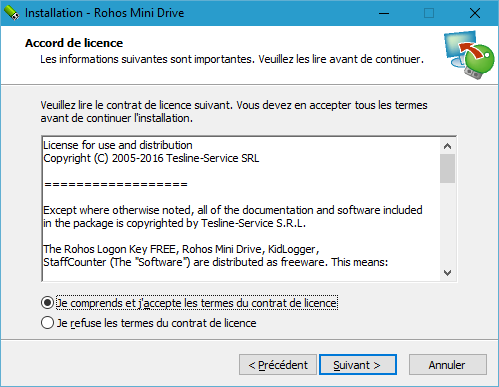Cancel installation with Annuler button
The width and height of the screenshot is (499, 387).
tap(448, 365)
